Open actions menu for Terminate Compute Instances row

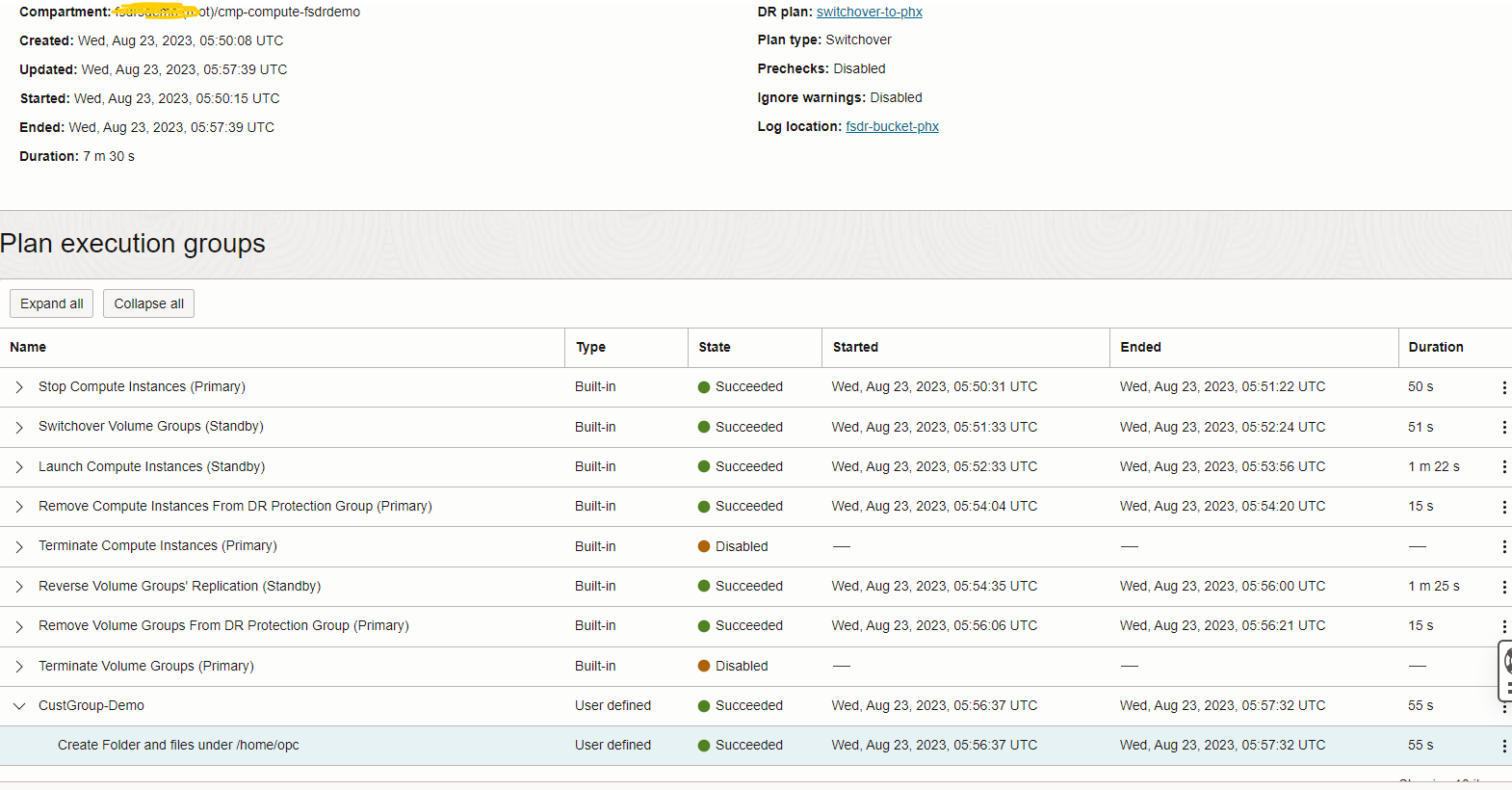pos(1503,546)
